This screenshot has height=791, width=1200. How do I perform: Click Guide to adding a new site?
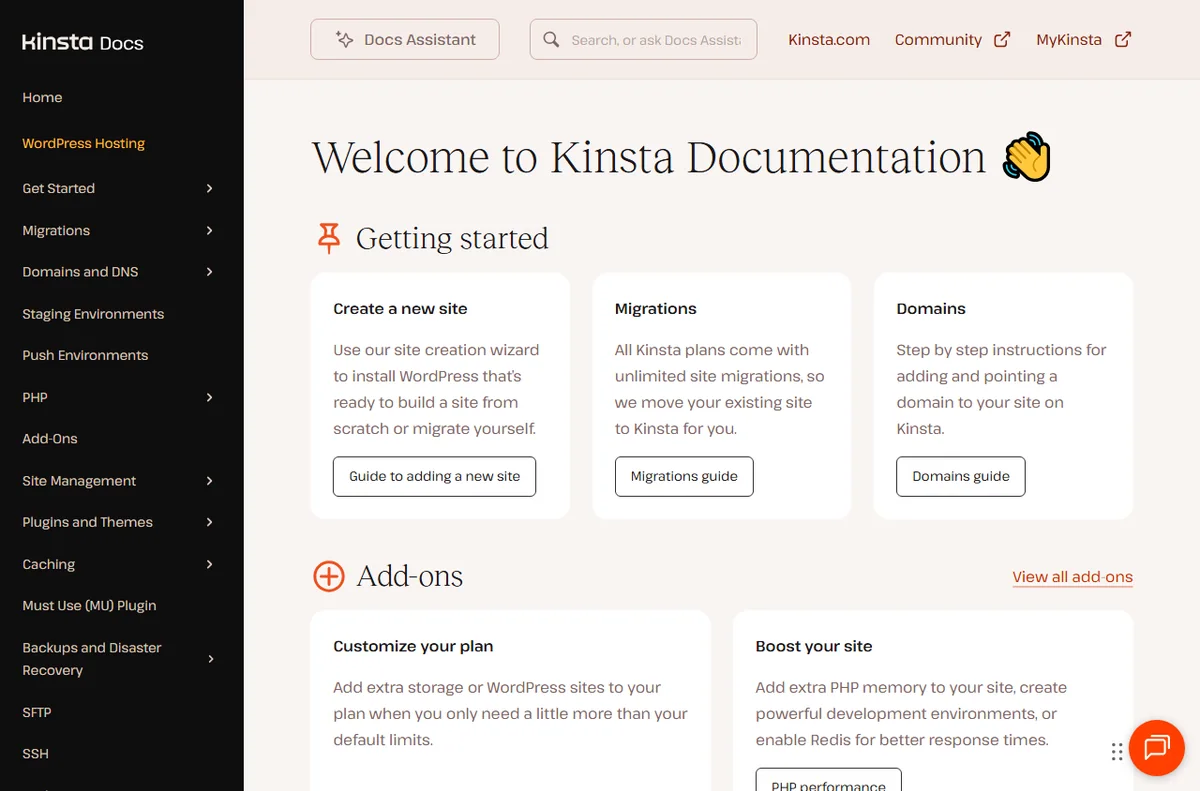click(x=435, y=476)
